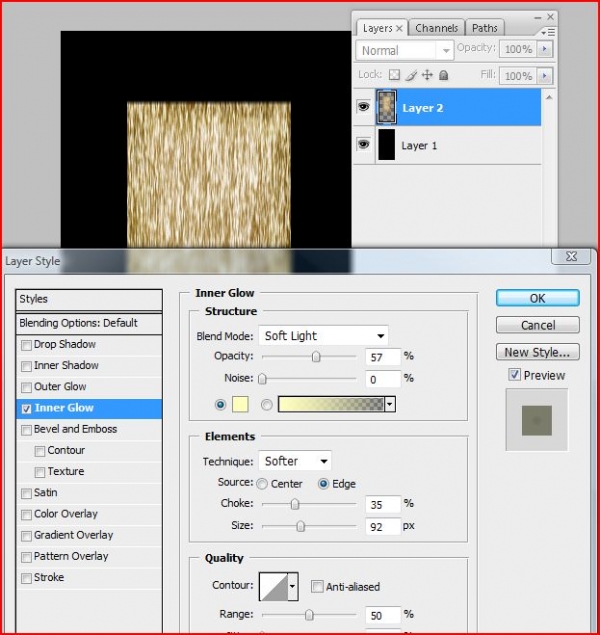Click the glow Opacity slider handle
The width and height of the screenshot is (600, 635).
(x=316, y=356)
